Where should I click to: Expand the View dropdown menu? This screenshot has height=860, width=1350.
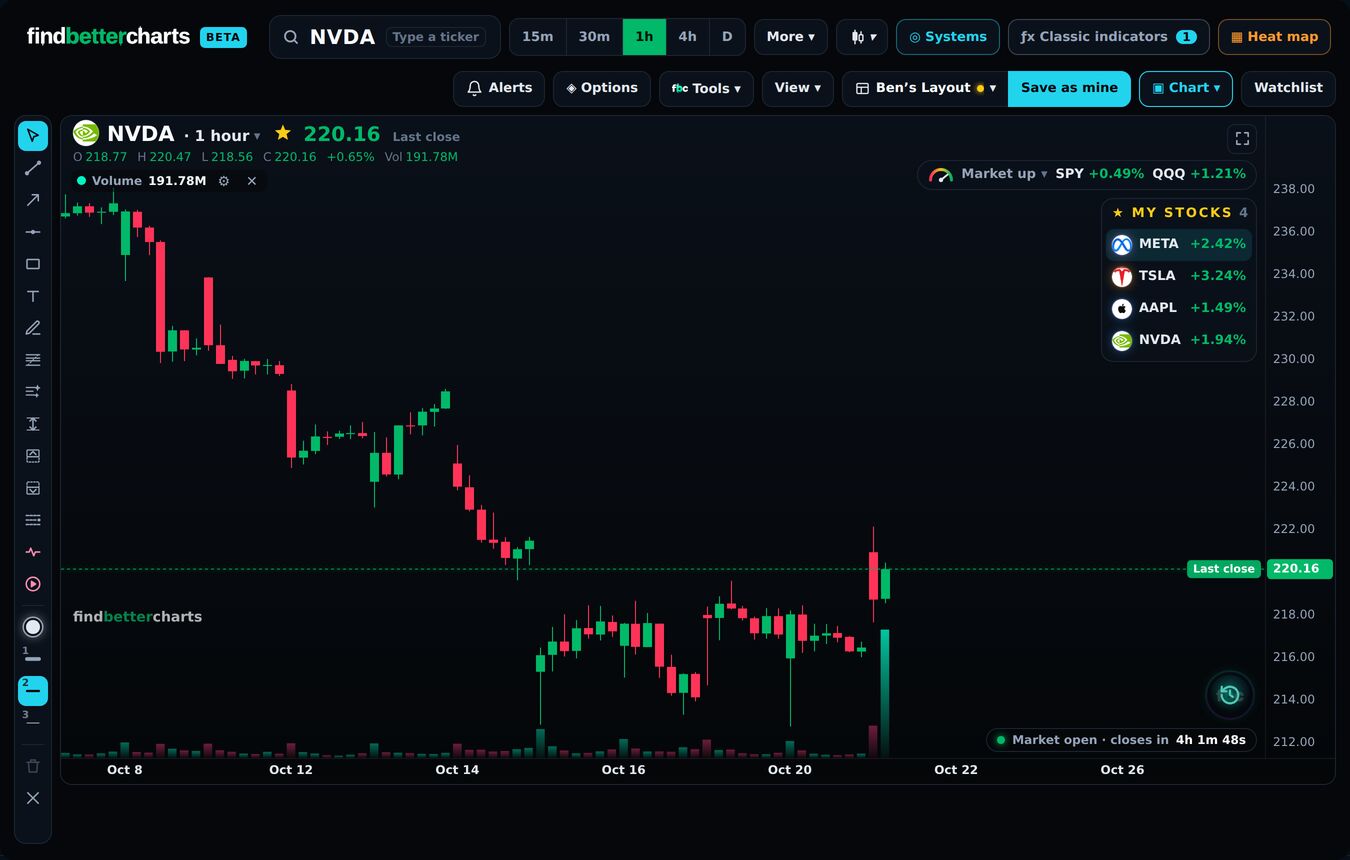pyautogui.click(x=797, y=88)
